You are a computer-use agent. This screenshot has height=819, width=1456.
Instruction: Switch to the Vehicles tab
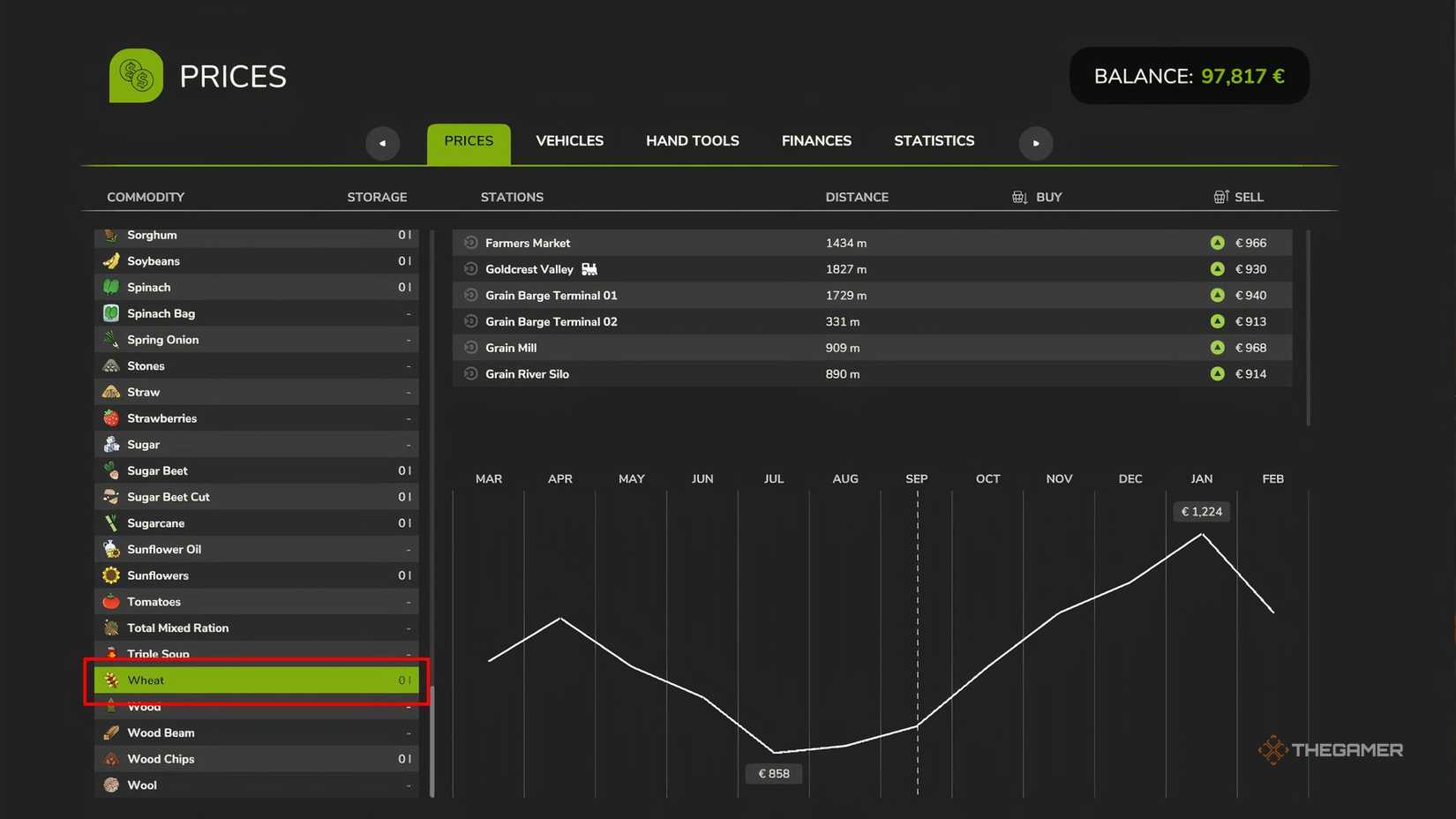pyautogui.click(x=569, y=141)
